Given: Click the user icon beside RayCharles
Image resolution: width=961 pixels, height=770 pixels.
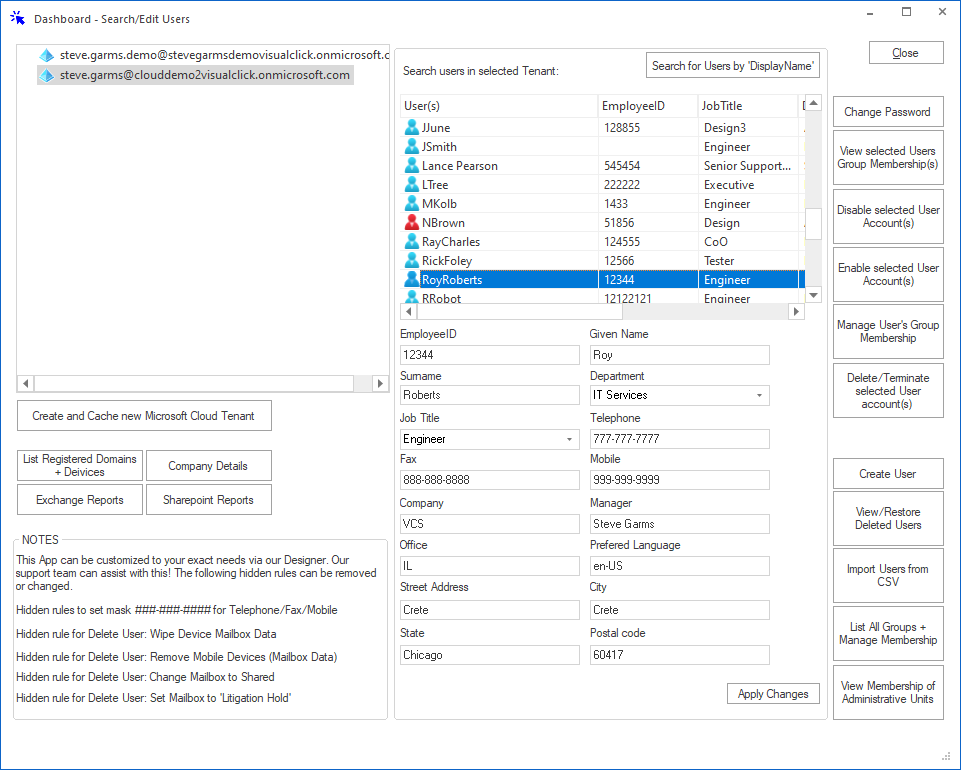Looking at the screenshot, I should click(412, 241).
